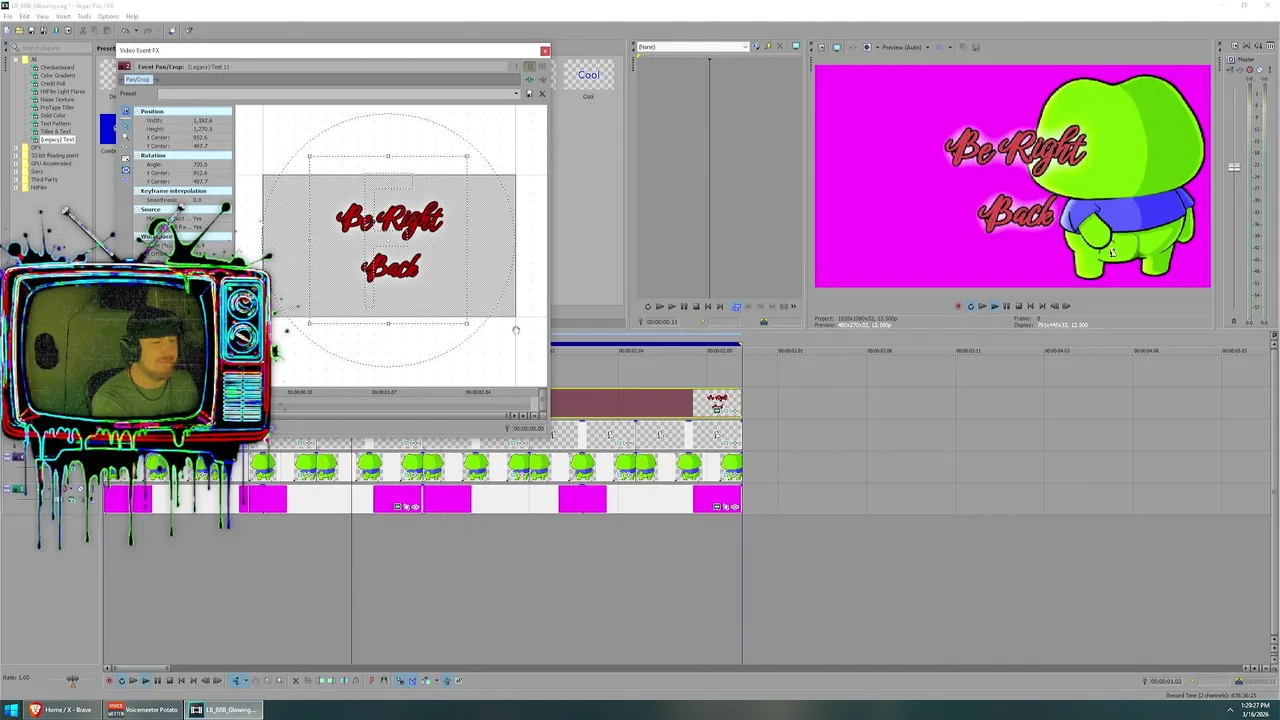Viewport: 1280px width, 720px height.
Task: Select the Checkerboard generator plug-in
Action: 57,67
